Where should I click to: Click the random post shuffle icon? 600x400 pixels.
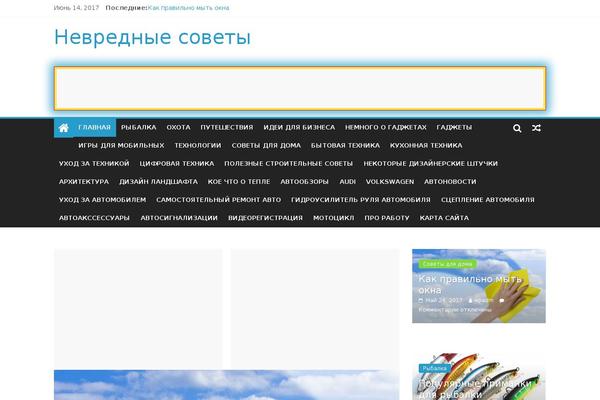pyautogui.click(x=536, y=128)
